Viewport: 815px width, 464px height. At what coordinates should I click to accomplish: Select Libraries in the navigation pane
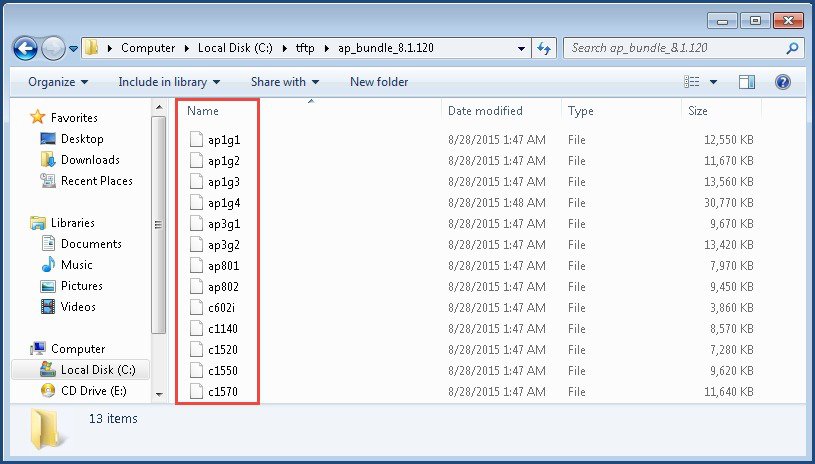pos(72,223)
